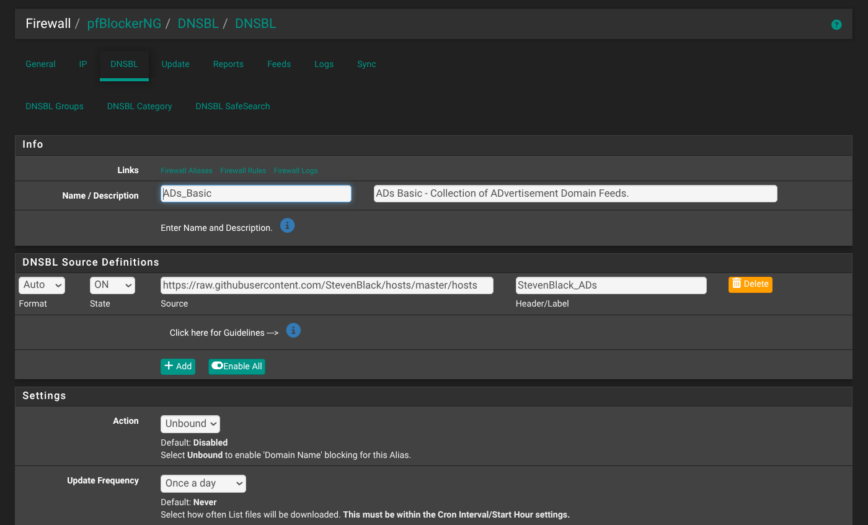Viewport: 868px width, 525px height.
Task: Click the 'Update Frequency' label
Action: (x=103, y=481)
